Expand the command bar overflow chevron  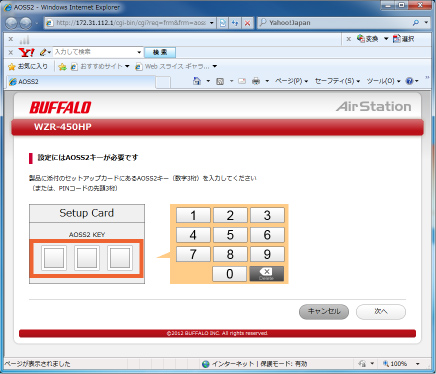(x=427, y=78)
